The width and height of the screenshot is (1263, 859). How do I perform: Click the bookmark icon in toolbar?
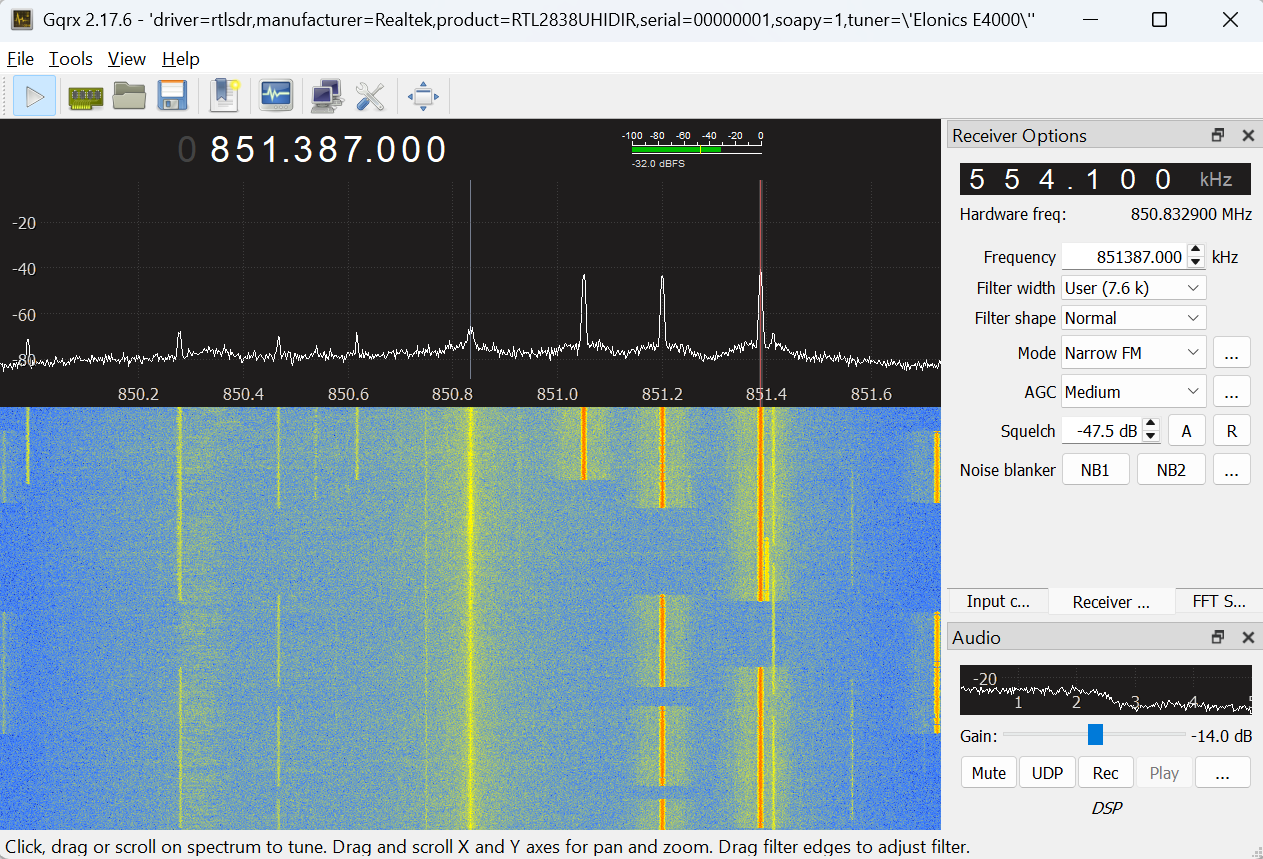pyautogui.click(x=224, y=96)
